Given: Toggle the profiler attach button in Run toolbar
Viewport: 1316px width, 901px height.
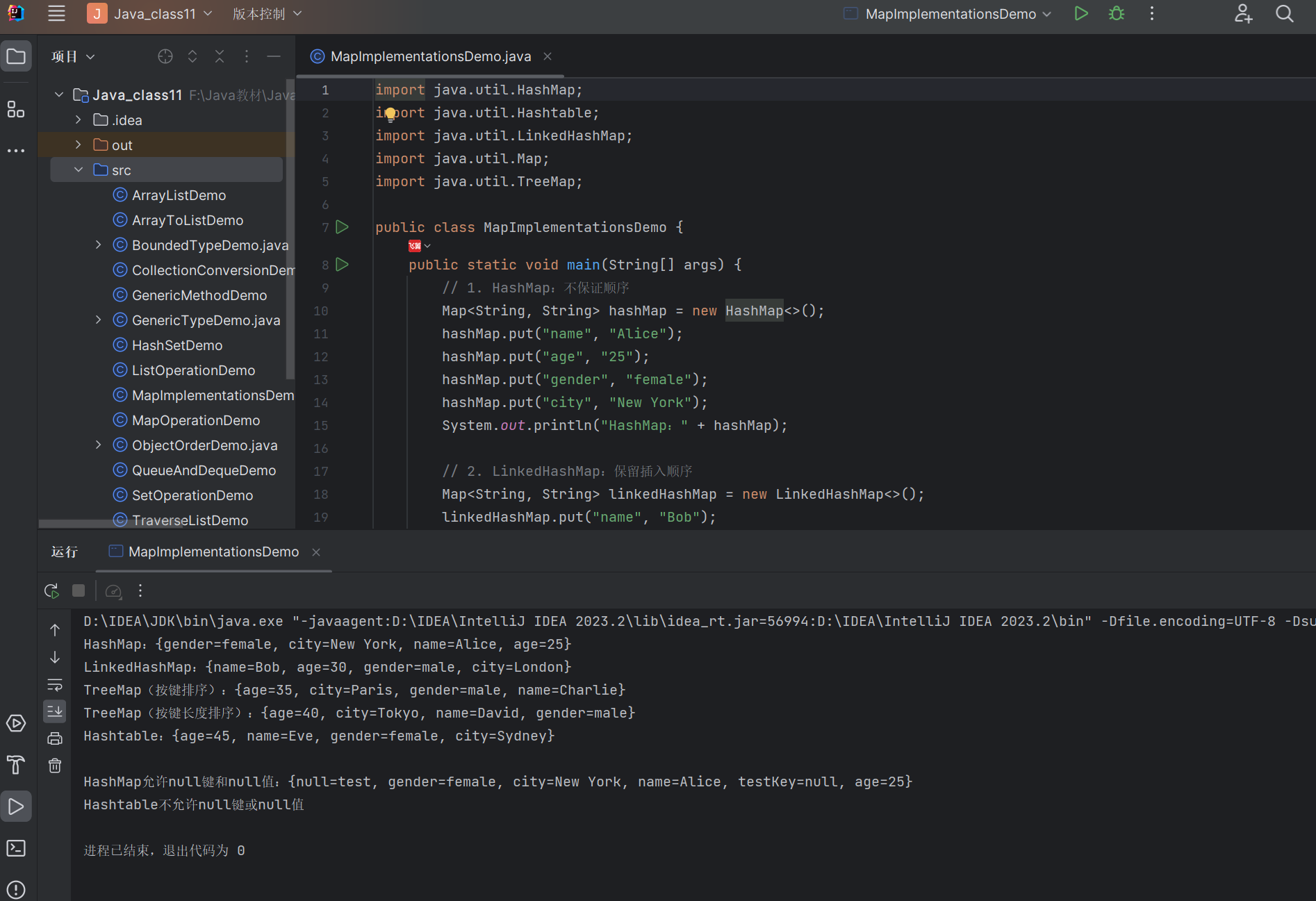Looking at the screenshot, I should 113,590.
